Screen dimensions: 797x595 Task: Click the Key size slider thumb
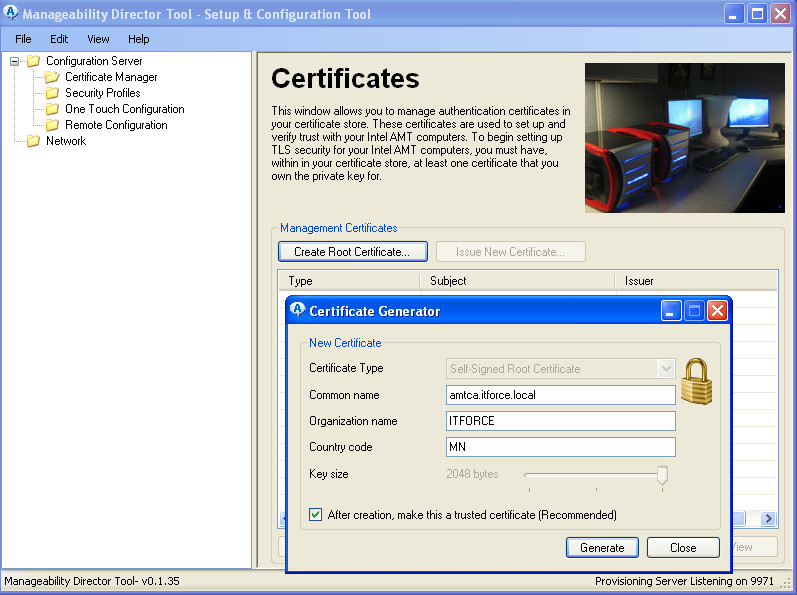click(x=662, y=476)
